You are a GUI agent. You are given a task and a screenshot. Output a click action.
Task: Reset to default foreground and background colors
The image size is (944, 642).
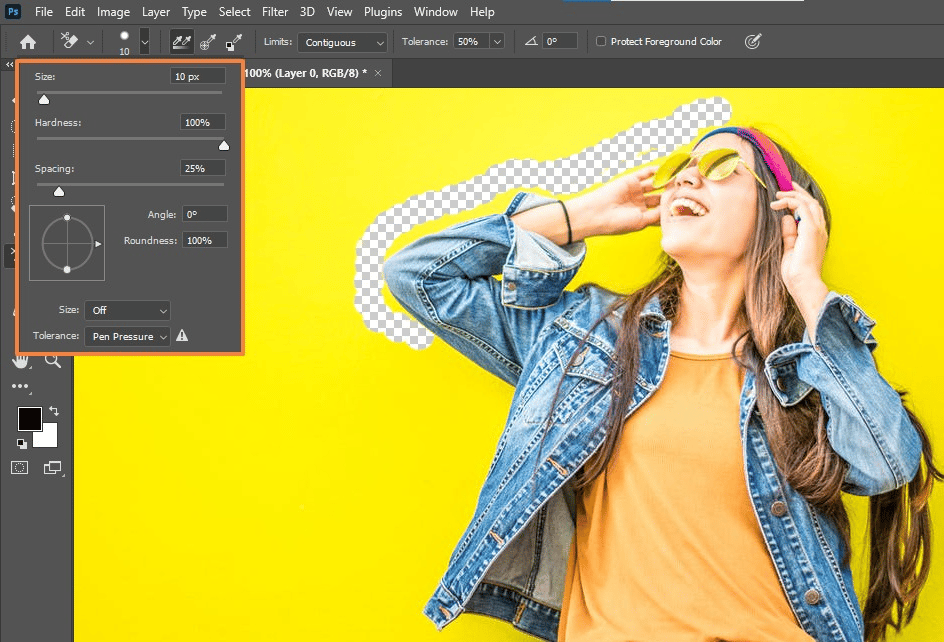pos(20,443)
